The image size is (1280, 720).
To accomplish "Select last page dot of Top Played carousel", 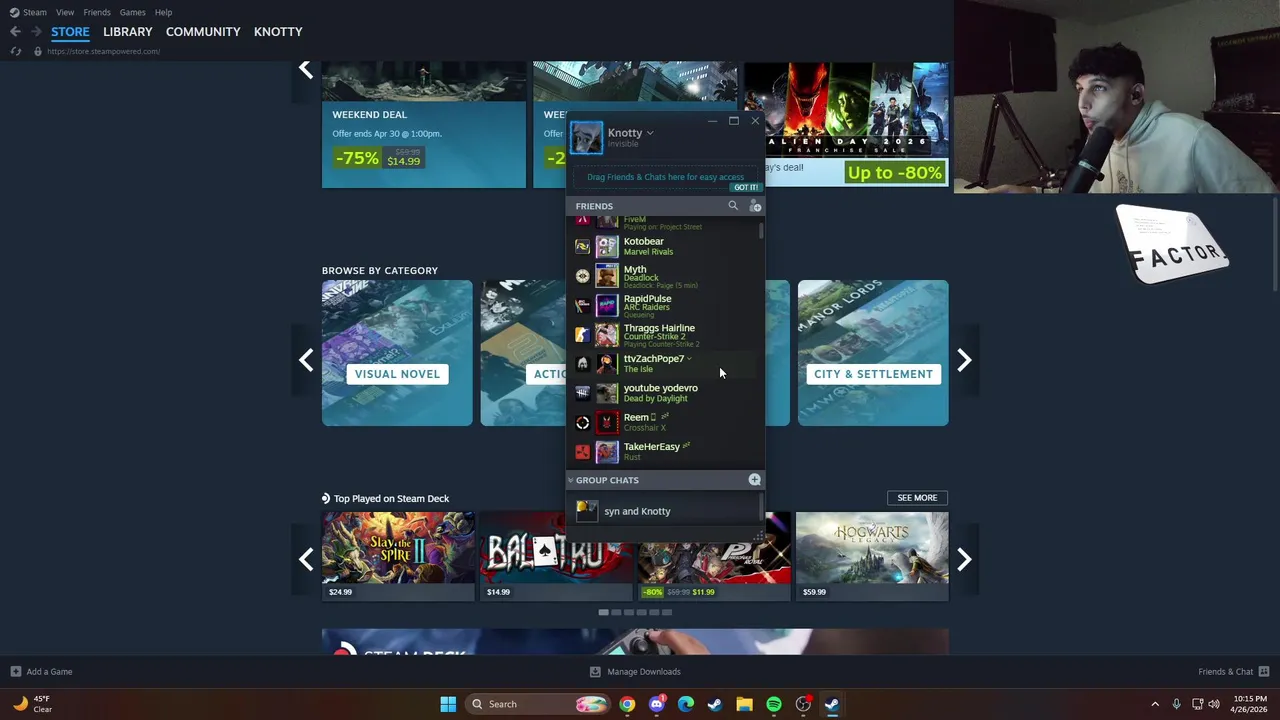I will pos(667,612).
